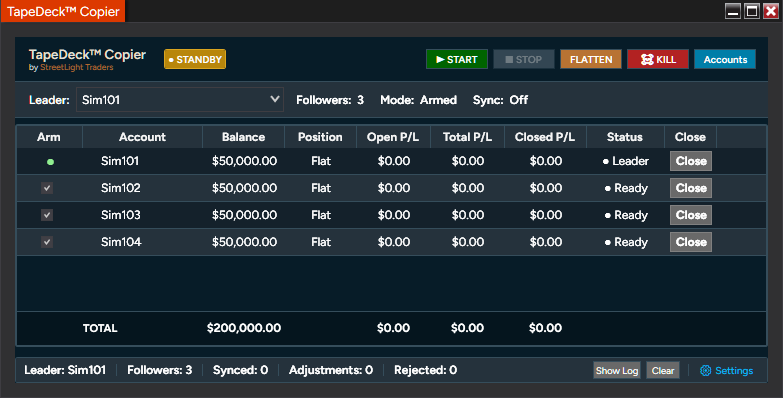Select the Sim101 account name cell

[120, 161]
